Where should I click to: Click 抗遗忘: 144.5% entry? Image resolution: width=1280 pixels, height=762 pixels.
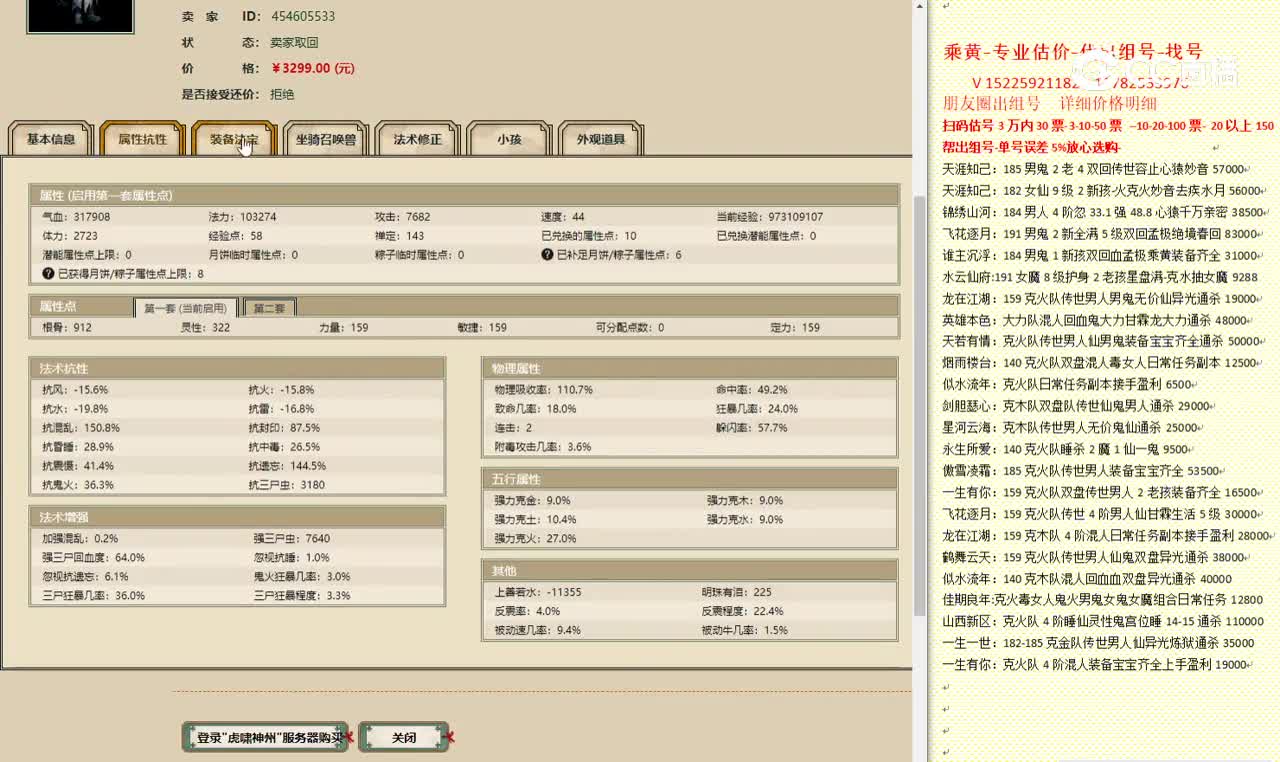coord(287,465)
